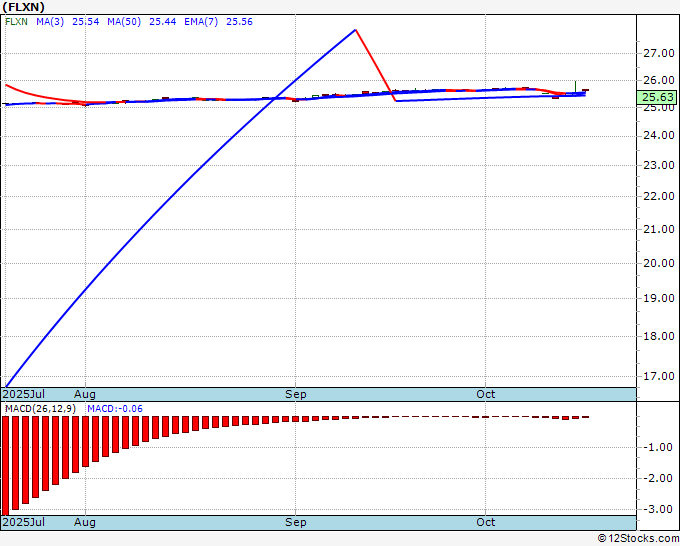Click the Oct label on price chart axis
The height and width of the screenshot is (546, 680).
coord(485,394)
